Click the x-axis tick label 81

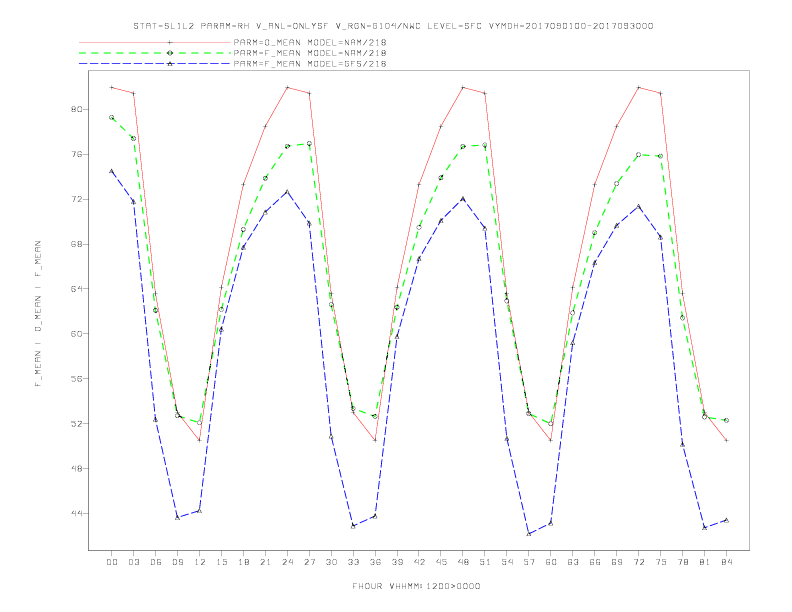705,562
